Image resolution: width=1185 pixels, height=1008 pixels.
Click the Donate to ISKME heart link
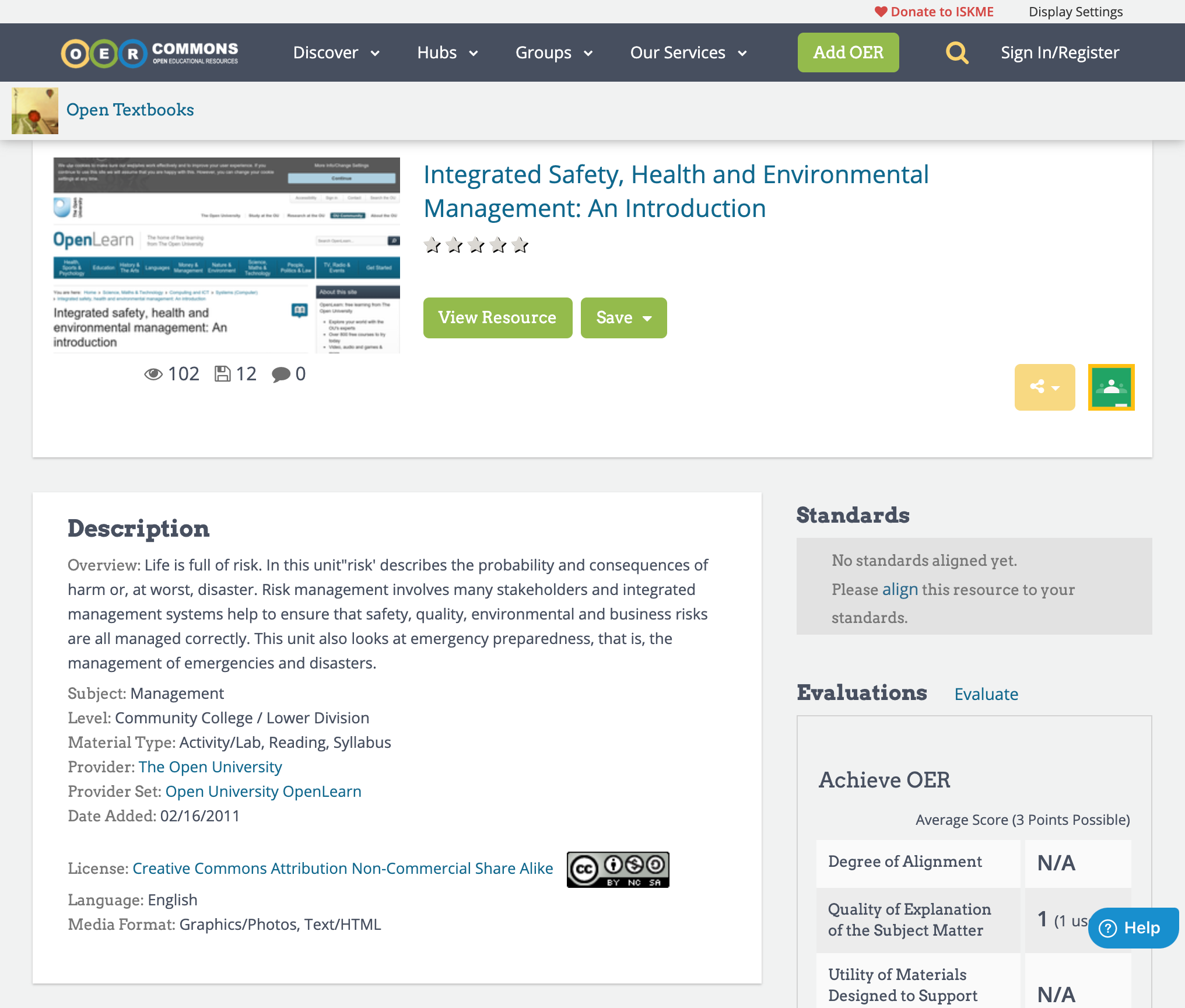tap(934, 12)
